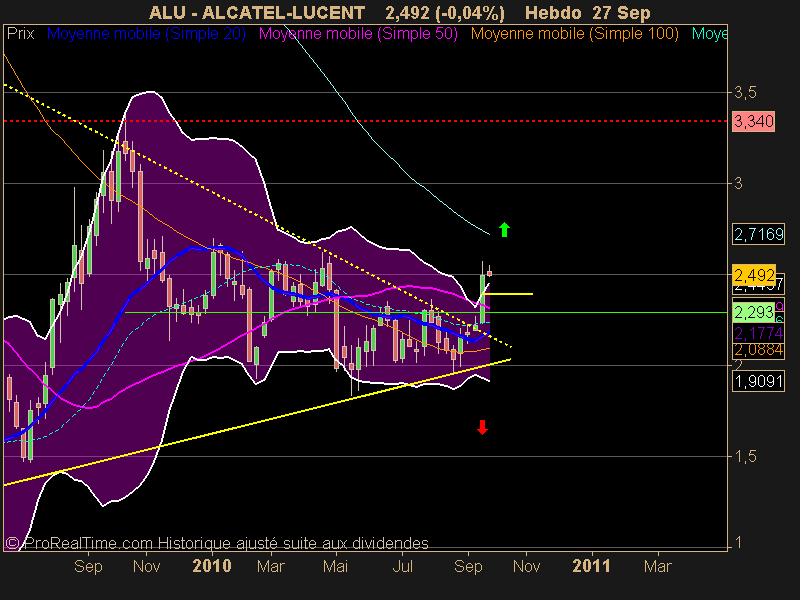800x600 pixels.
Task: Click the '2,492 (-0,04%)' quote in title
Action: tap(445, 12)
